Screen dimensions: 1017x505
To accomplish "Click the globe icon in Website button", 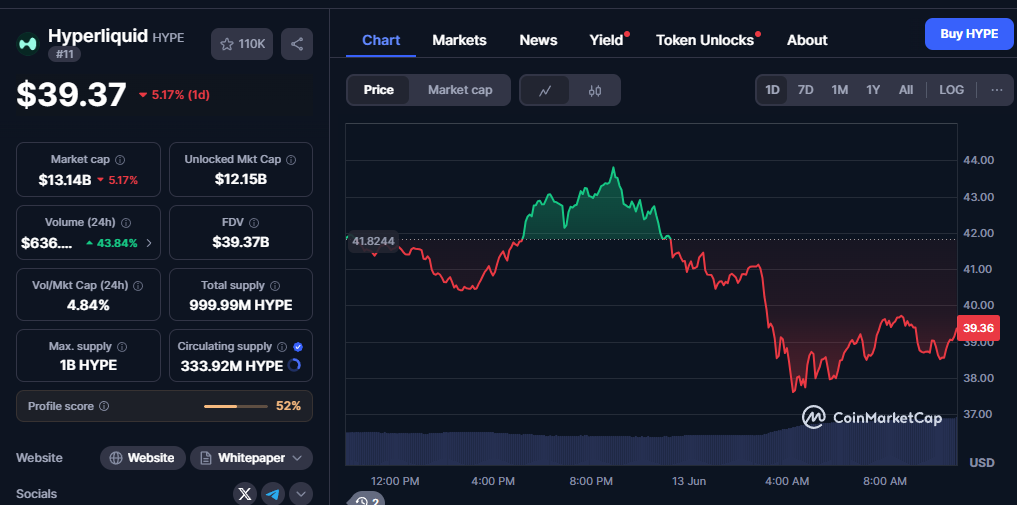I will coord(116,458).
